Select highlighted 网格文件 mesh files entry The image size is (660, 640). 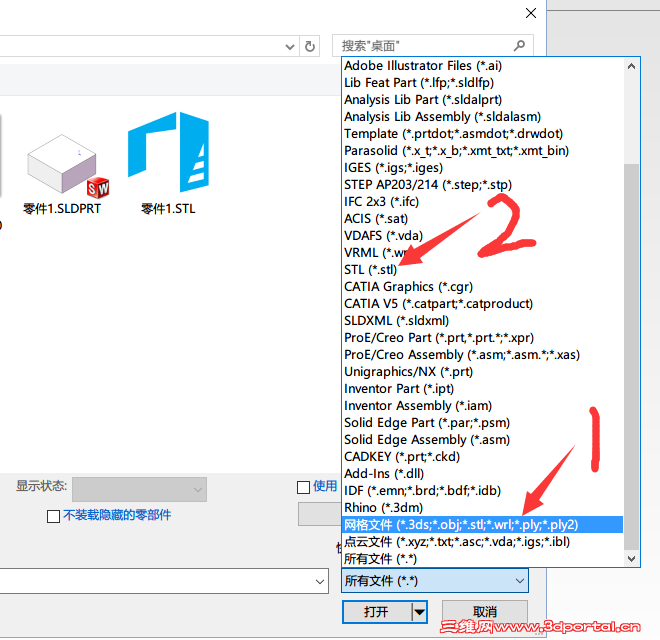coord(482,525)
